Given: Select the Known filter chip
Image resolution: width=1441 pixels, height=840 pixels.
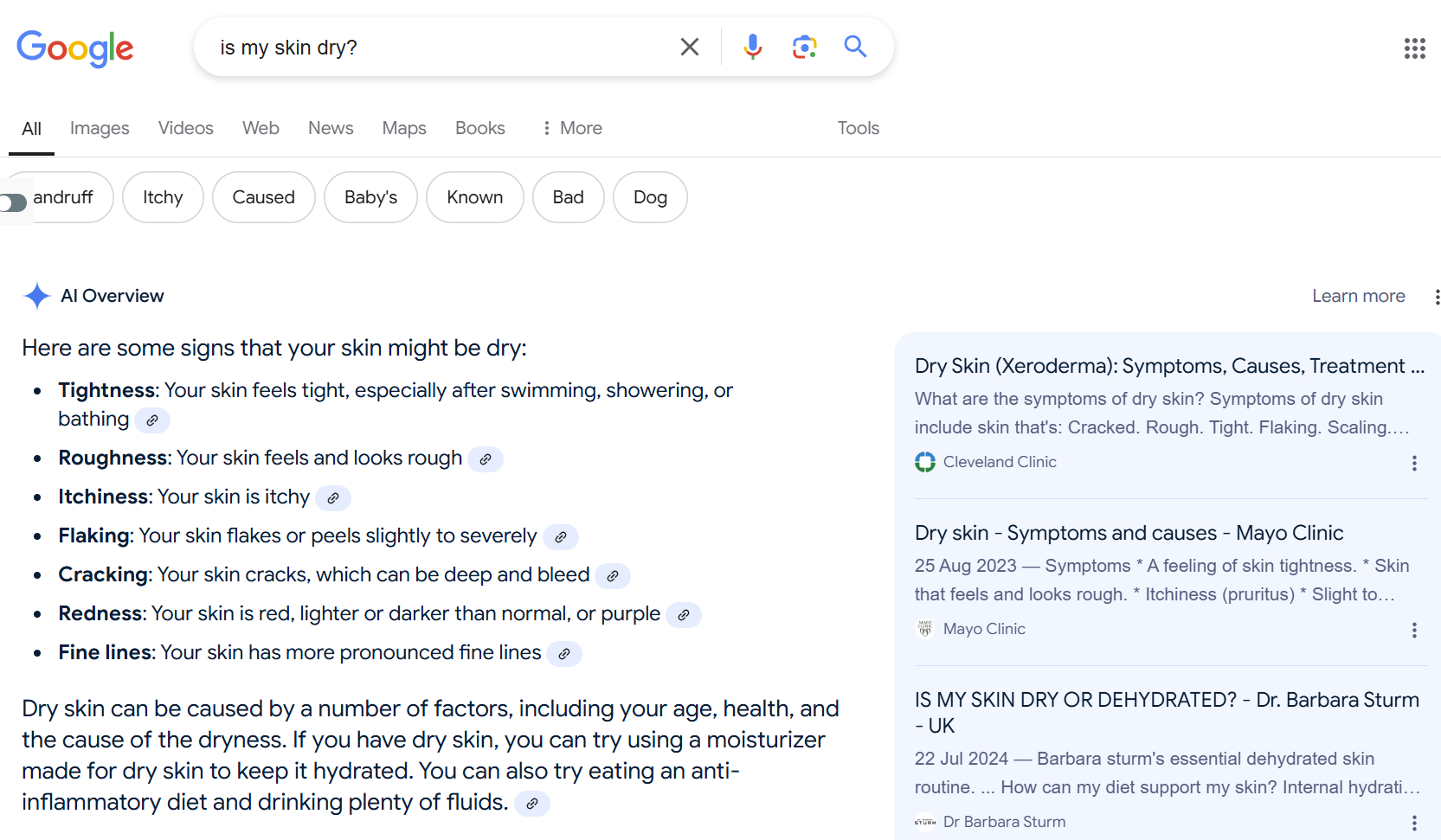Looking at the screenshot, I should pyautogui.click(x=474, y=197).
